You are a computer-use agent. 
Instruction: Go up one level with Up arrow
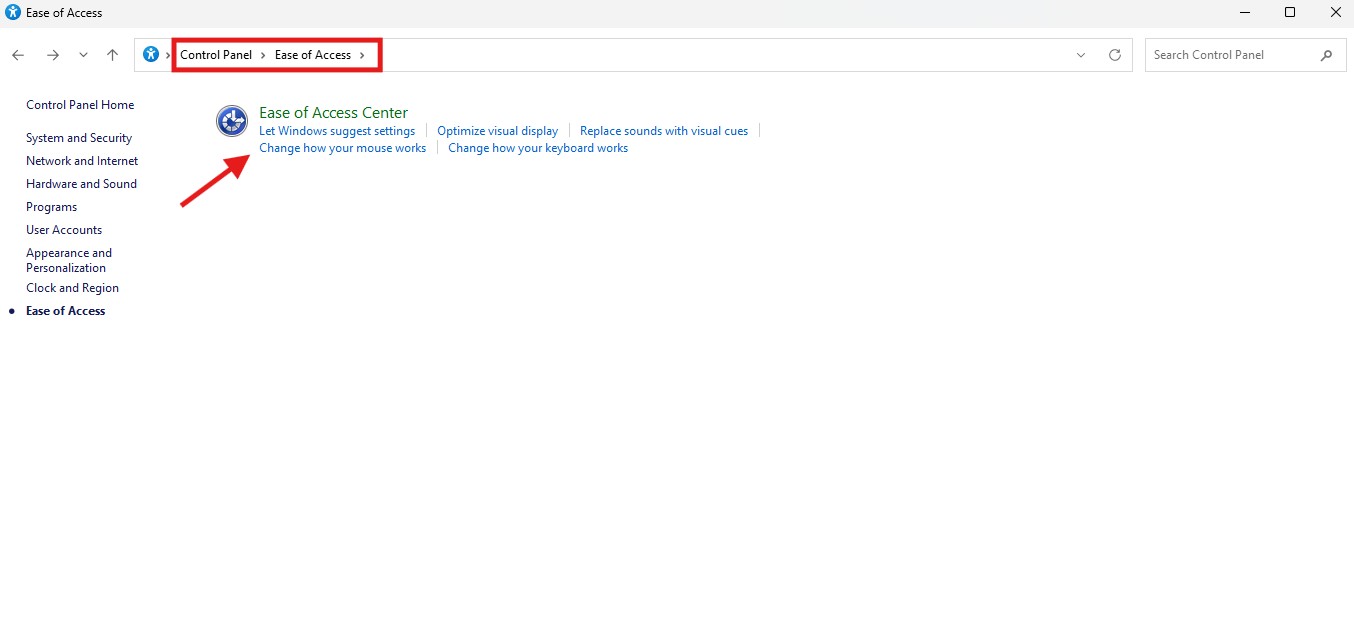tap(113, 55)
